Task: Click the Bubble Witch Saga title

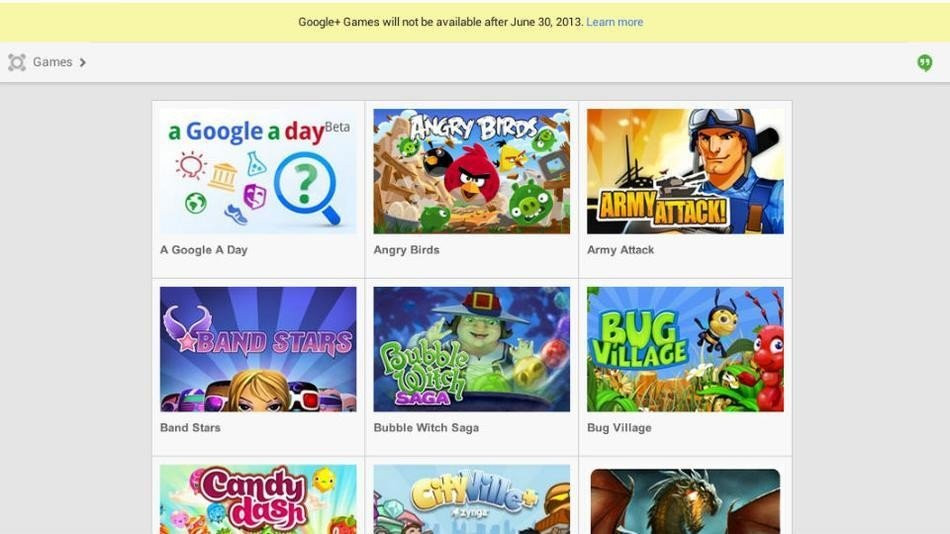Action: pos(426,427)
